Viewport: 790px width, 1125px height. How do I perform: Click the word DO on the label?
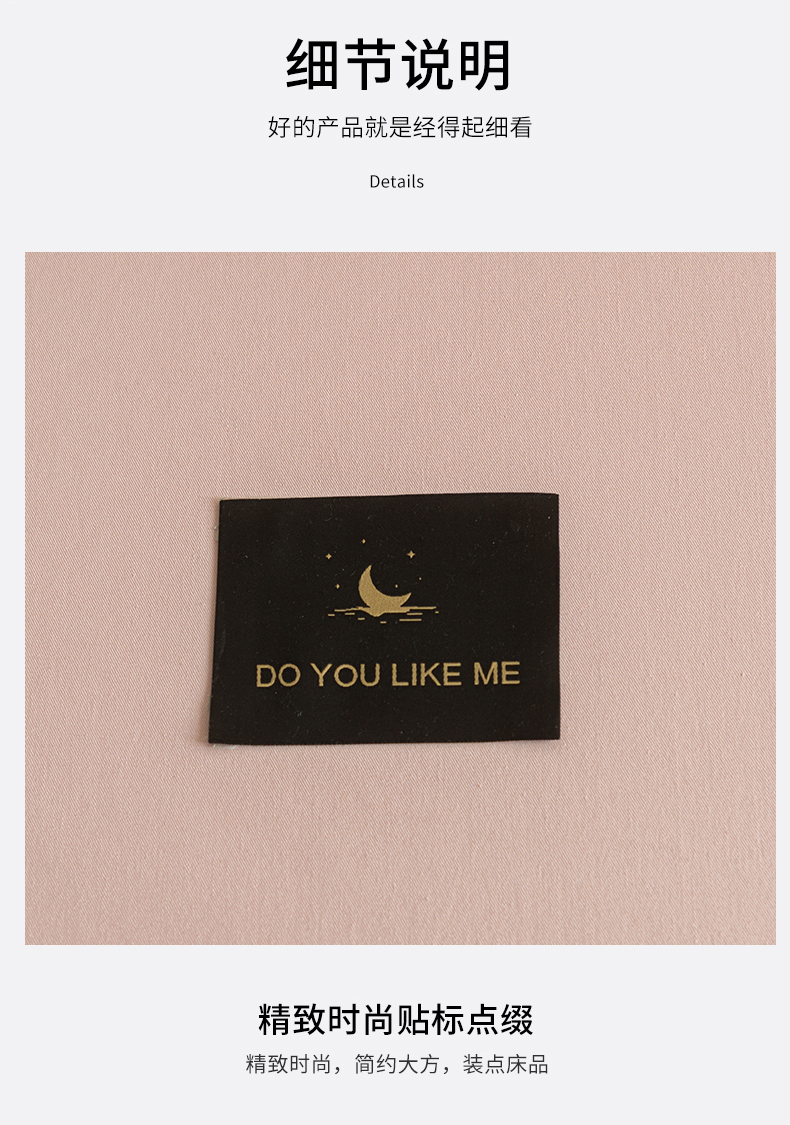278,675
